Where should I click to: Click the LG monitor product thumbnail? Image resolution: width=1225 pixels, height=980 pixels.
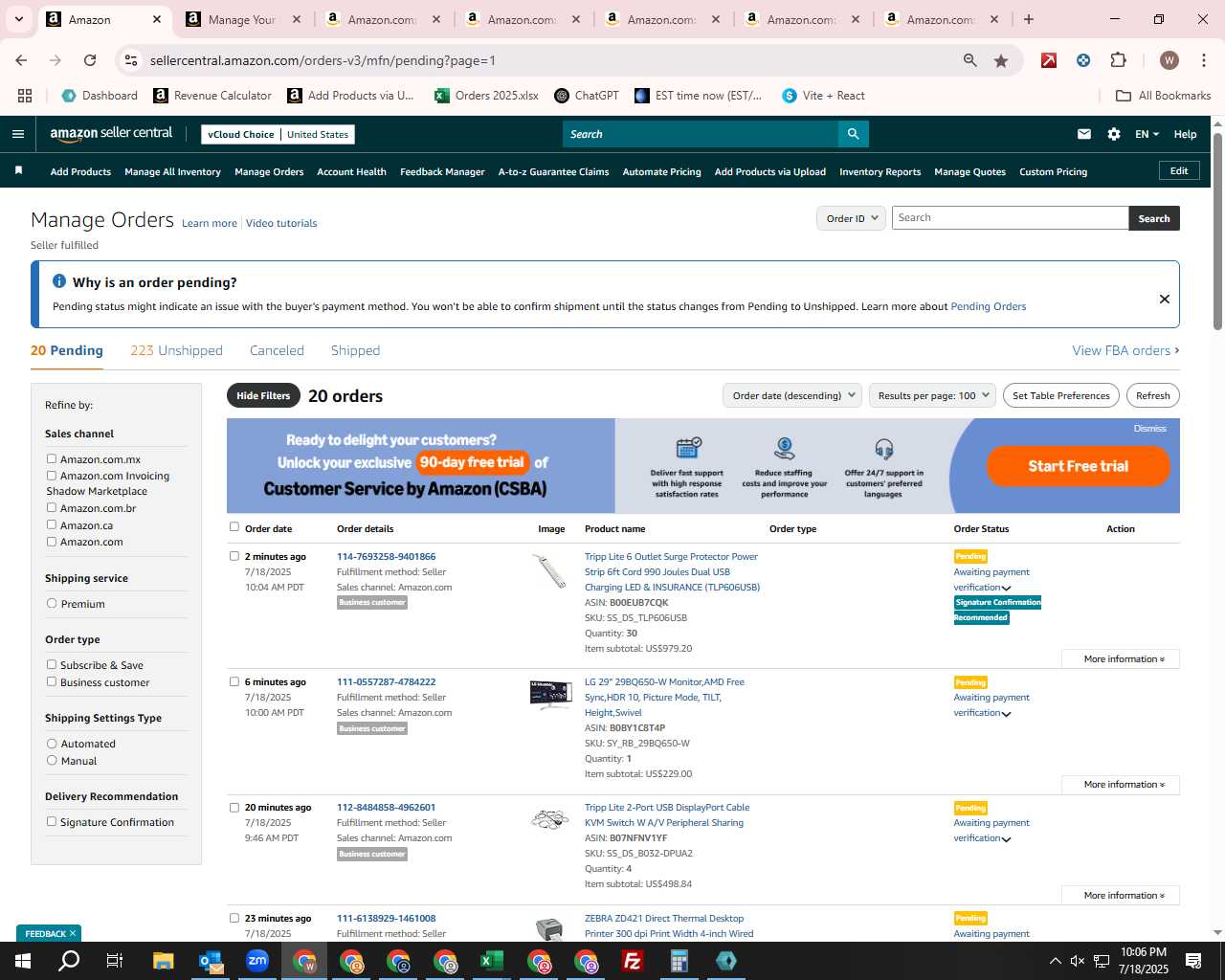coord(550,695)
